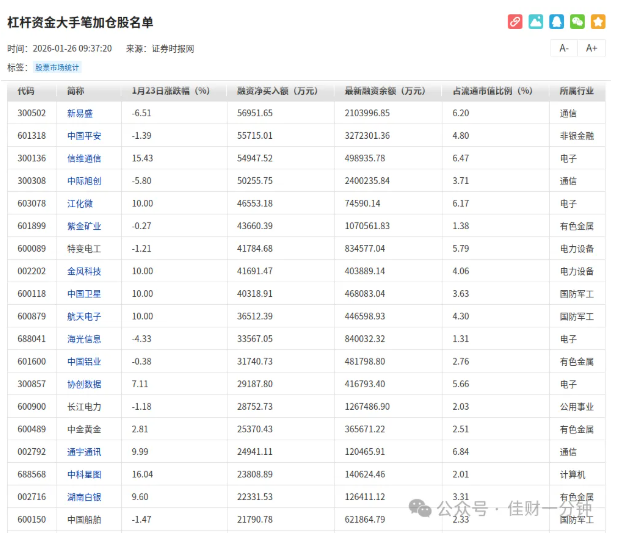Increase font size with A+ button

[591, 48]
